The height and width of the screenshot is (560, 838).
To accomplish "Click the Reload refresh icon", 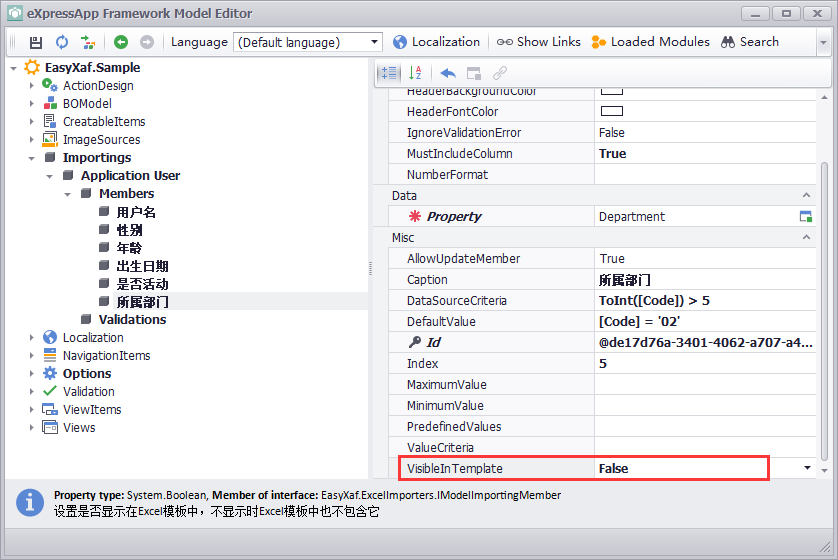I will 62,42.
